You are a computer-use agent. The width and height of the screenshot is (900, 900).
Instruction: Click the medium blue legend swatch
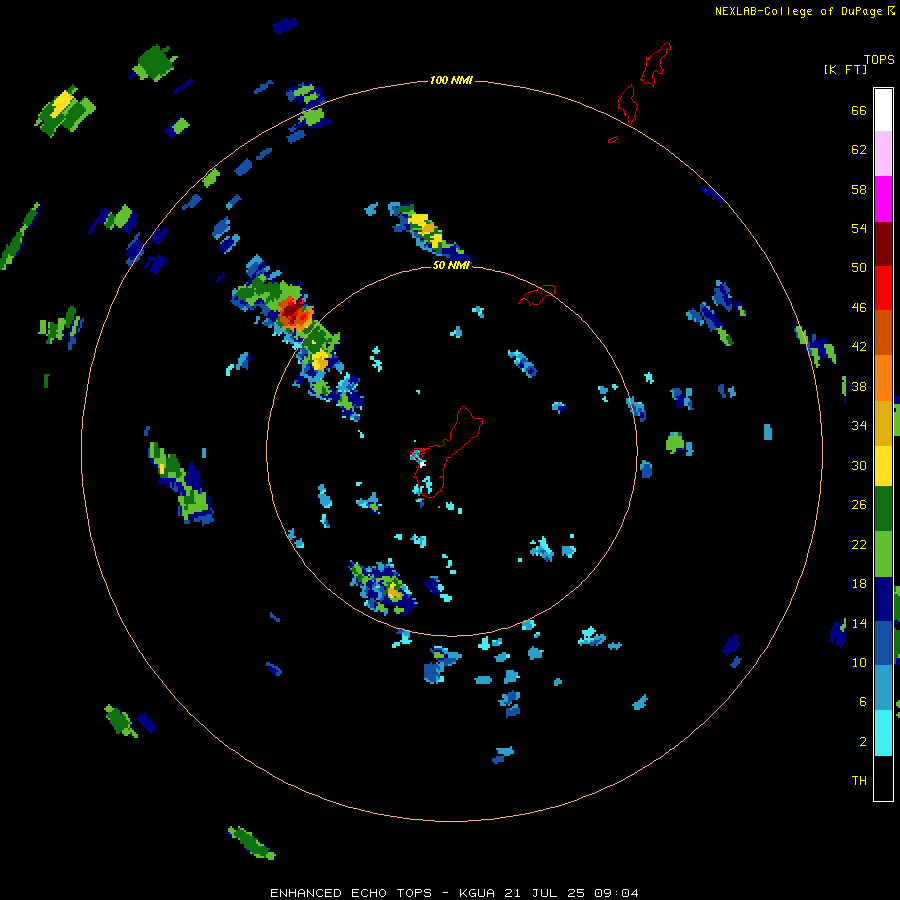coord(883,643)
